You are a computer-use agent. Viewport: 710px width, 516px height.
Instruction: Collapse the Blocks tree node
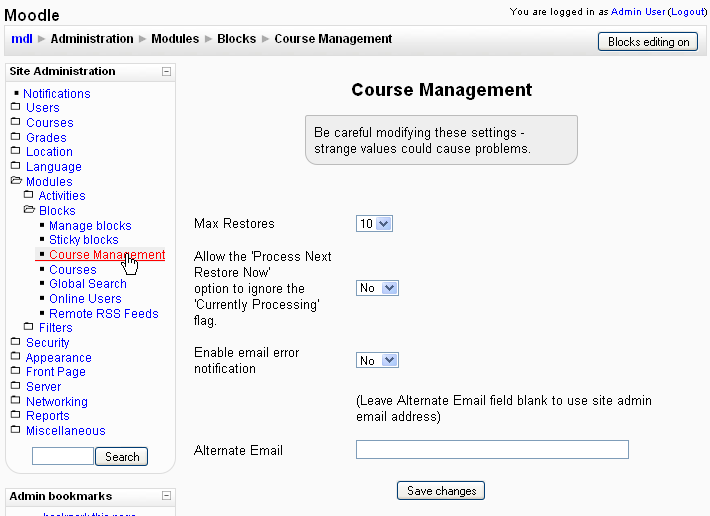point(57,210)
